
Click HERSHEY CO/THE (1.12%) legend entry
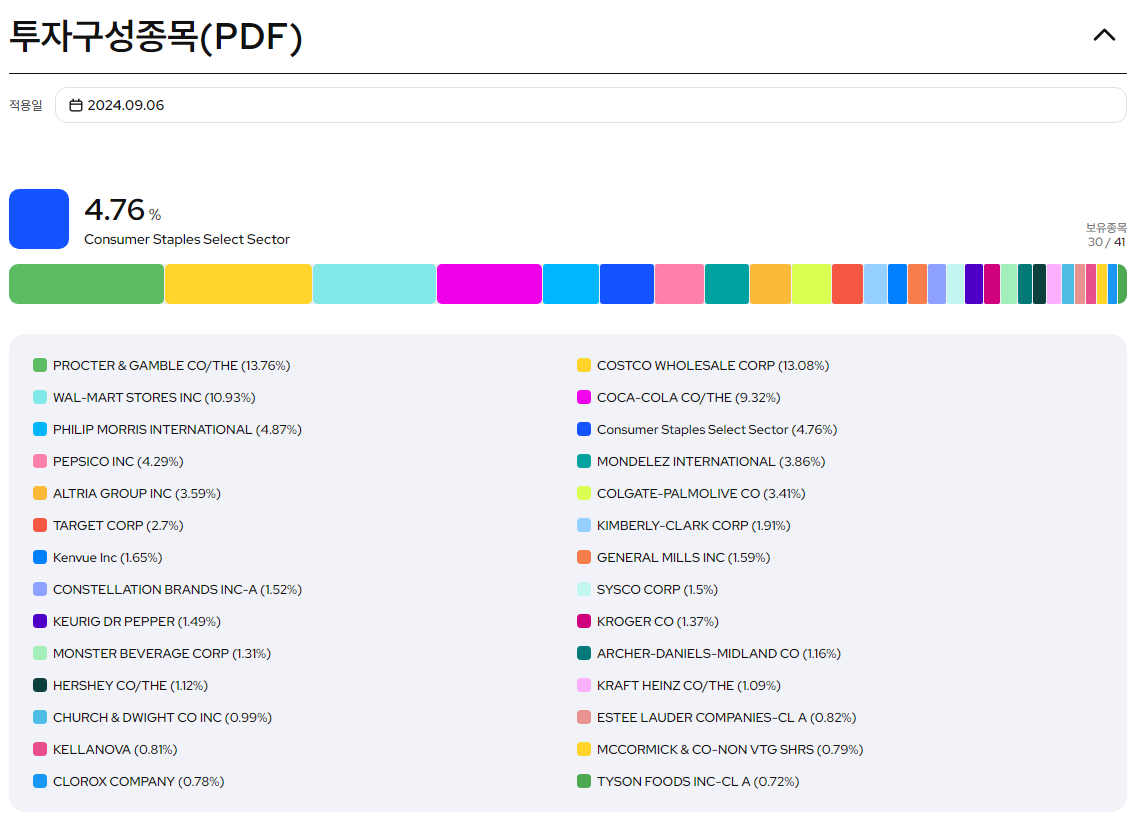click(120, 685)
